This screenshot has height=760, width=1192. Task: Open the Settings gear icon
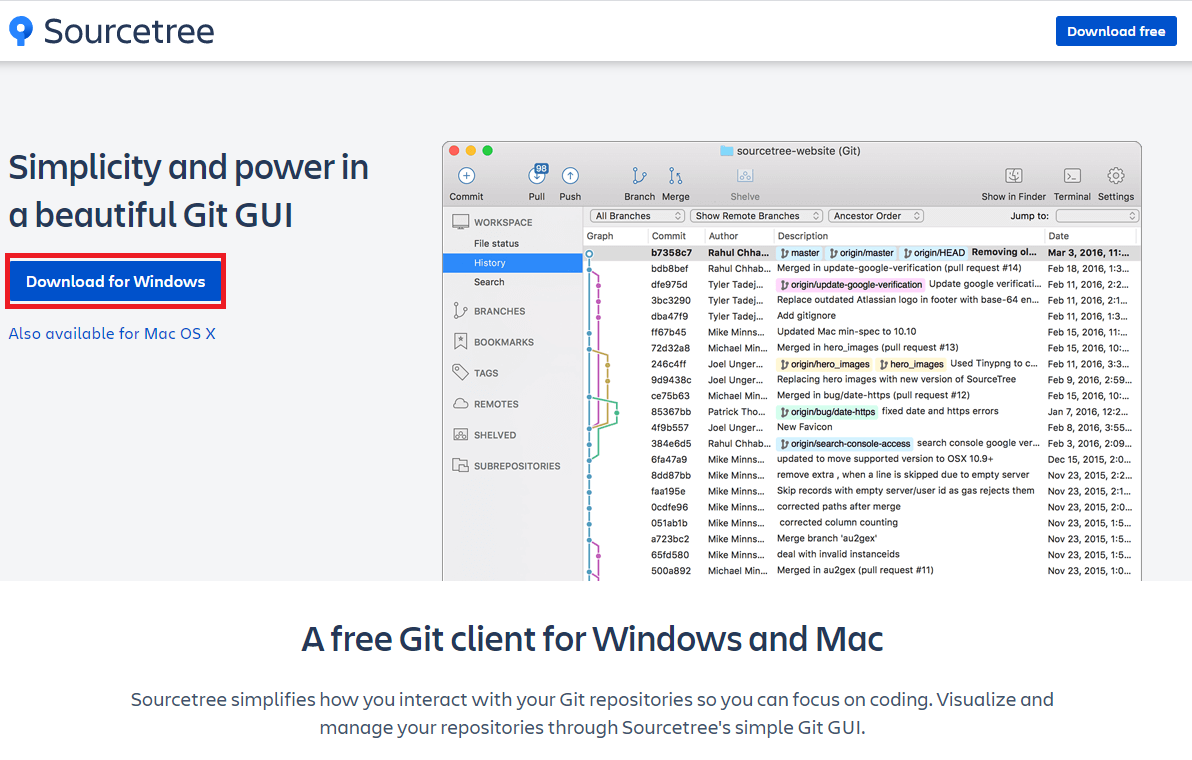click(1115, 176)
